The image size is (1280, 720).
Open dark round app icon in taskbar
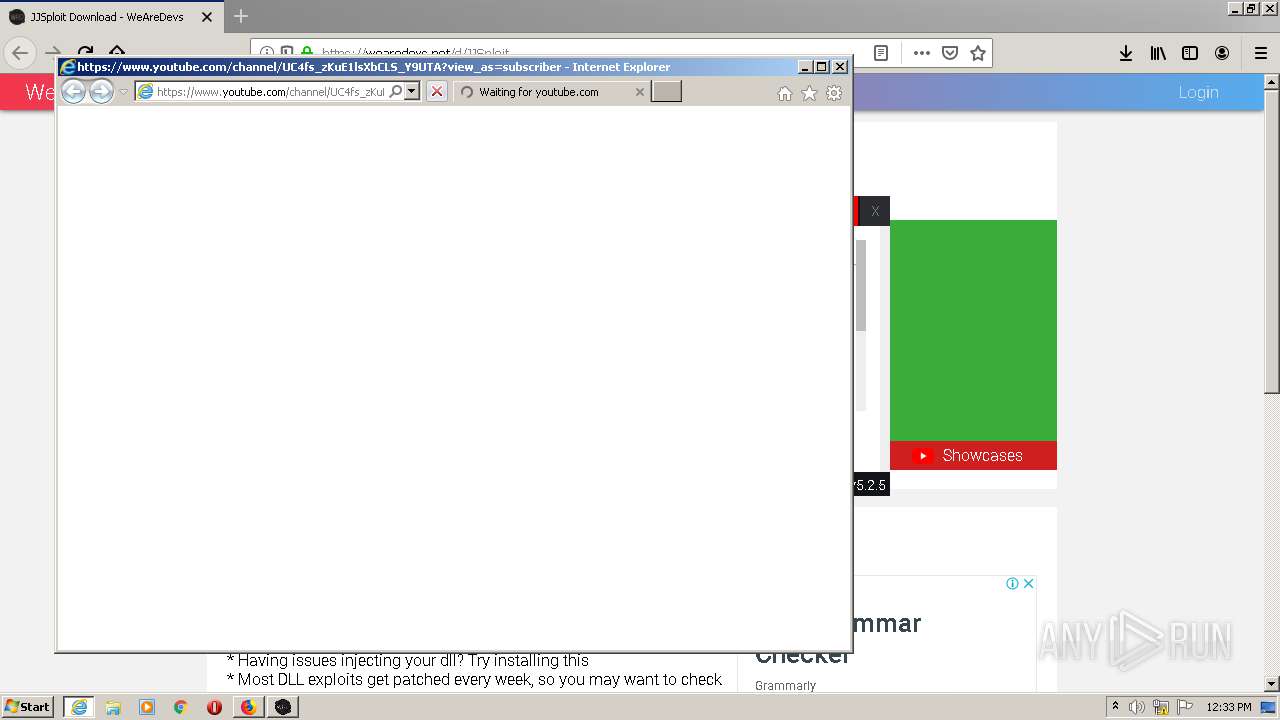[x=283, y=707]
